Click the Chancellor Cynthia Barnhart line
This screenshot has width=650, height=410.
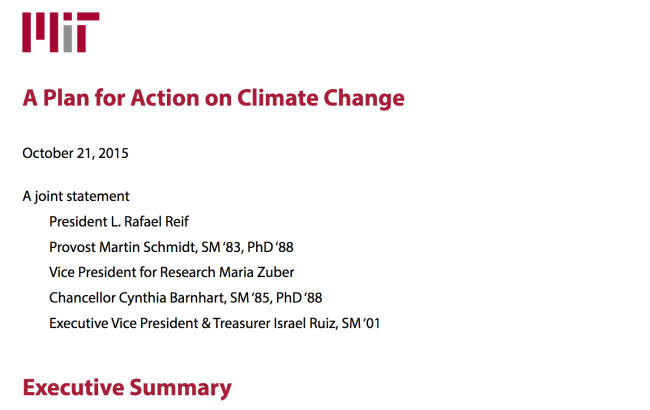pos(186,298)
